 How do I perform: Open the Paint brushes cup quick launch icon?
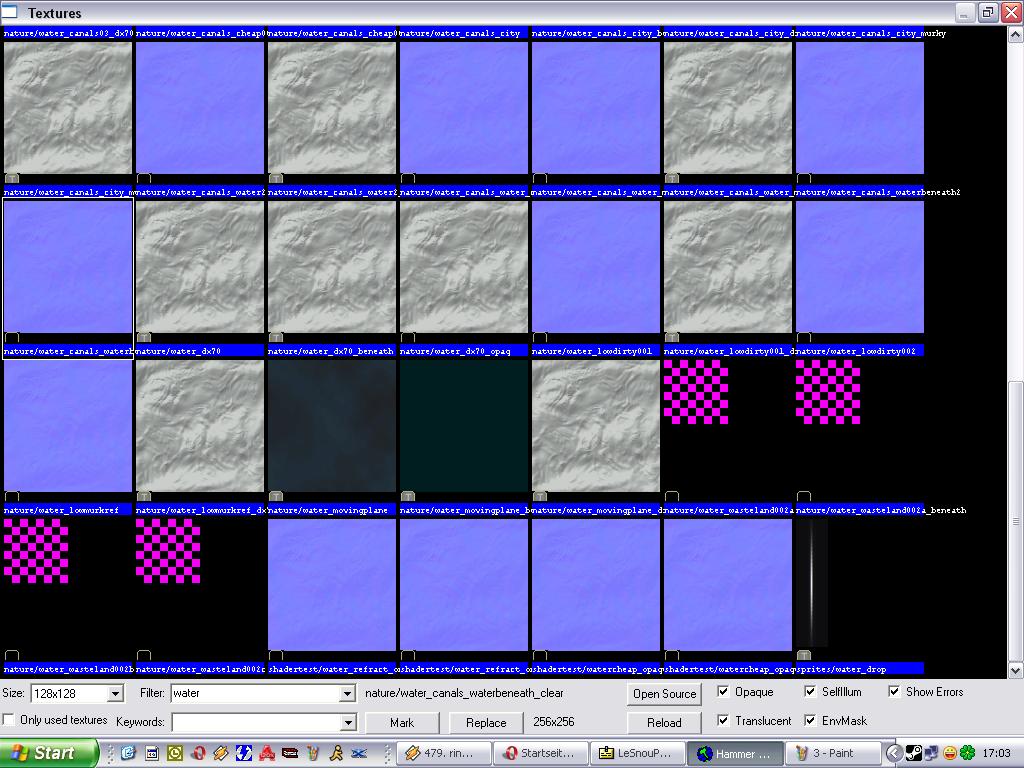point(313,753)
